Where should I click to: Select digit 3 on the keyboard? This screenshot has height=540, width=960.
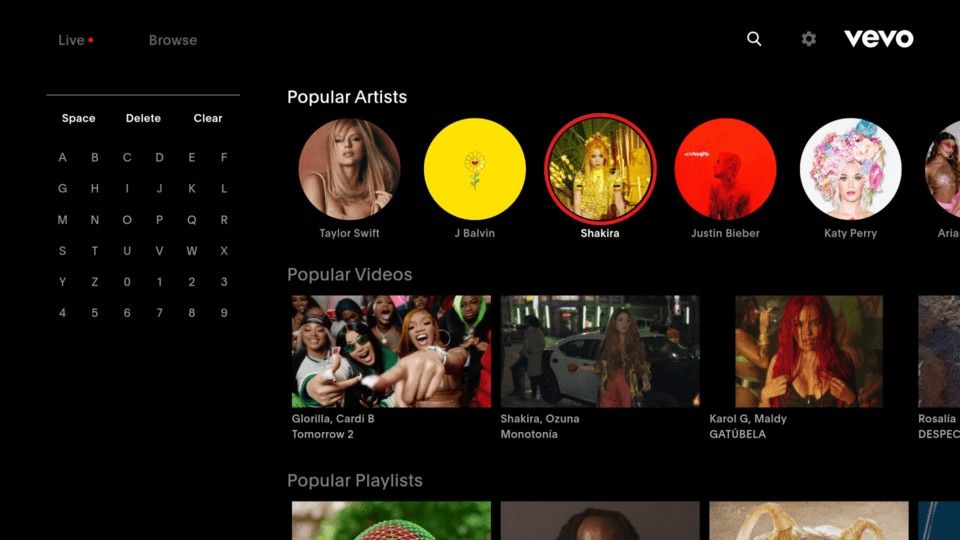coord(224,282)
